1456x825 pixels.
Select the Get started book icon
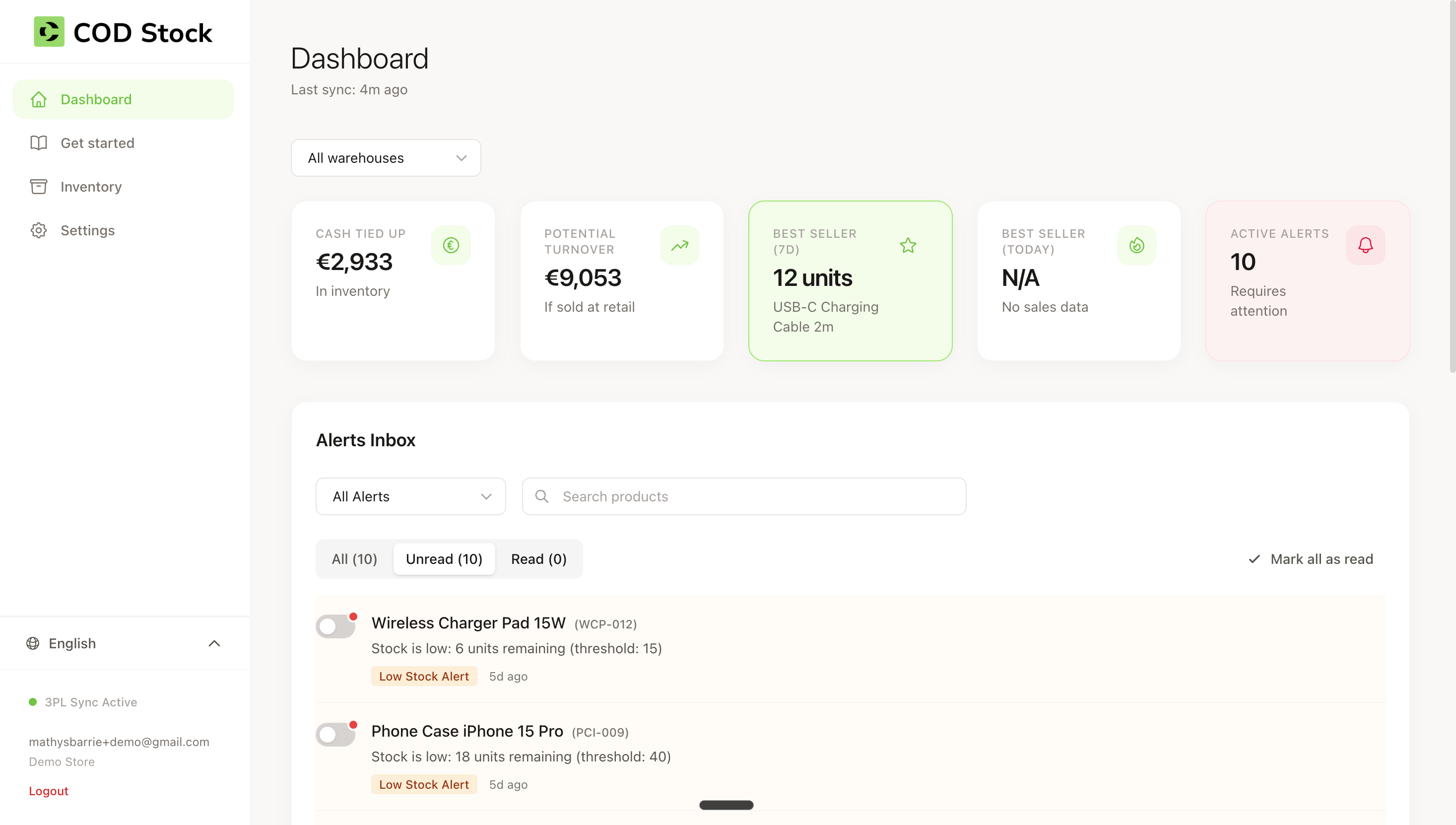click(38, 143)
